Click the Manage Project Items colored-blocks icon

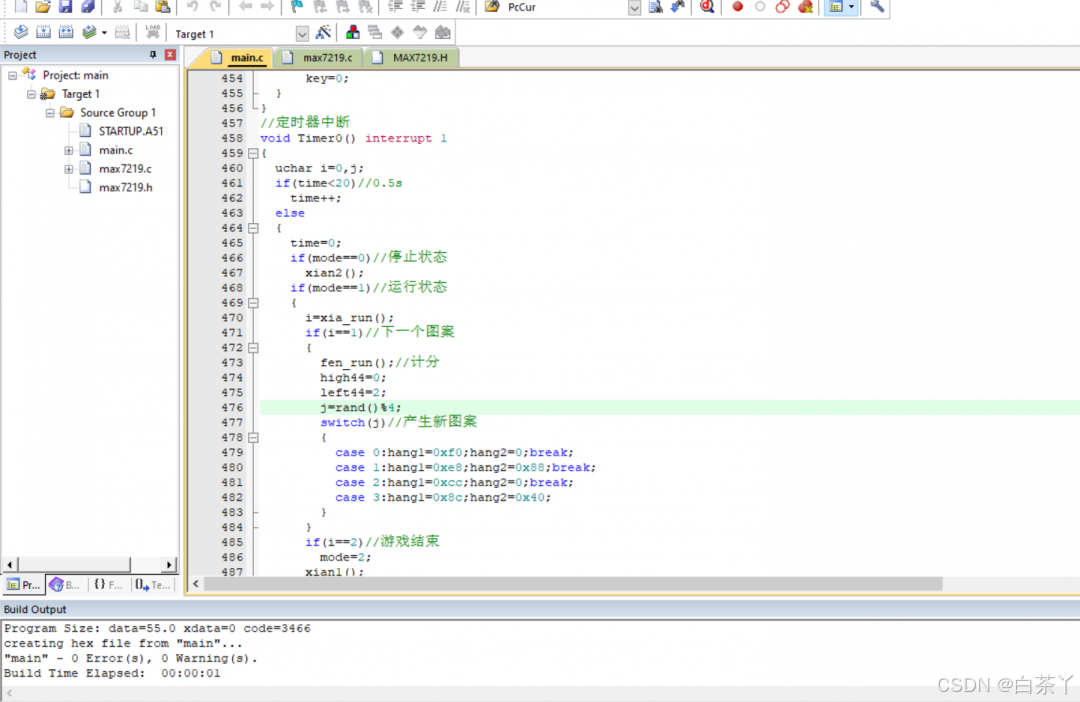pyautogui.click(x=353, y=33)
